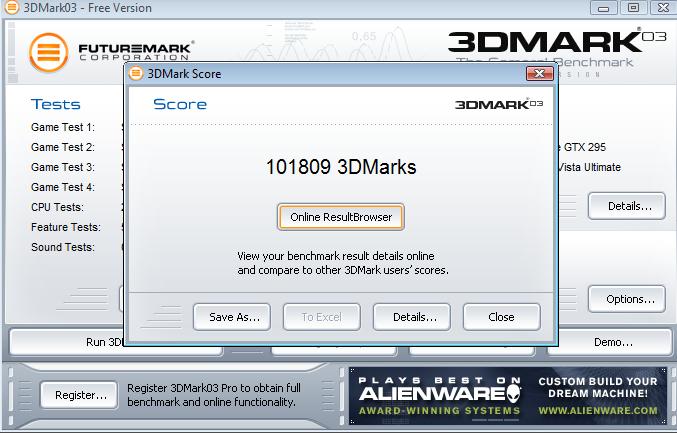Click Game Test 3 label
This screenshot has height=433, width=677.
click(x=63, y=167)
